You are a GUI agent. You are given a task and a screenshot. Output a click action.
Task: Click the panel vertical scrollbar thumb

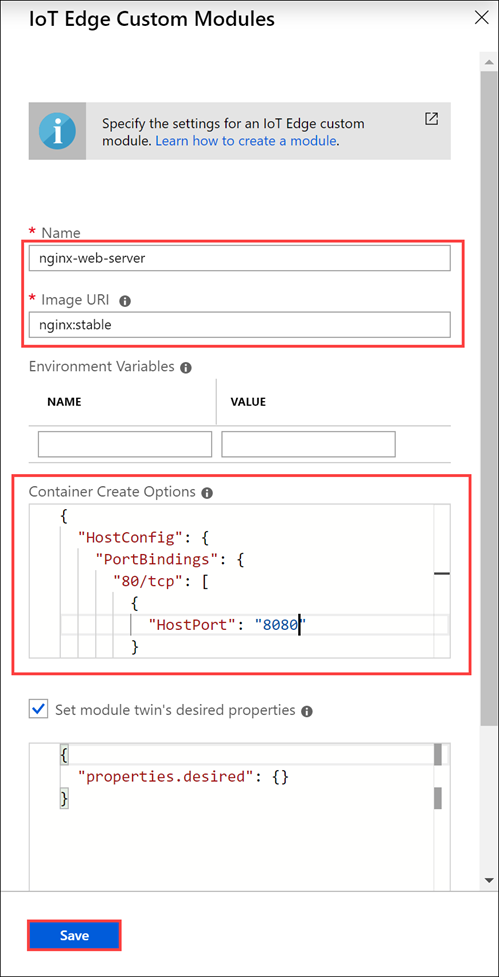(489, 396)
